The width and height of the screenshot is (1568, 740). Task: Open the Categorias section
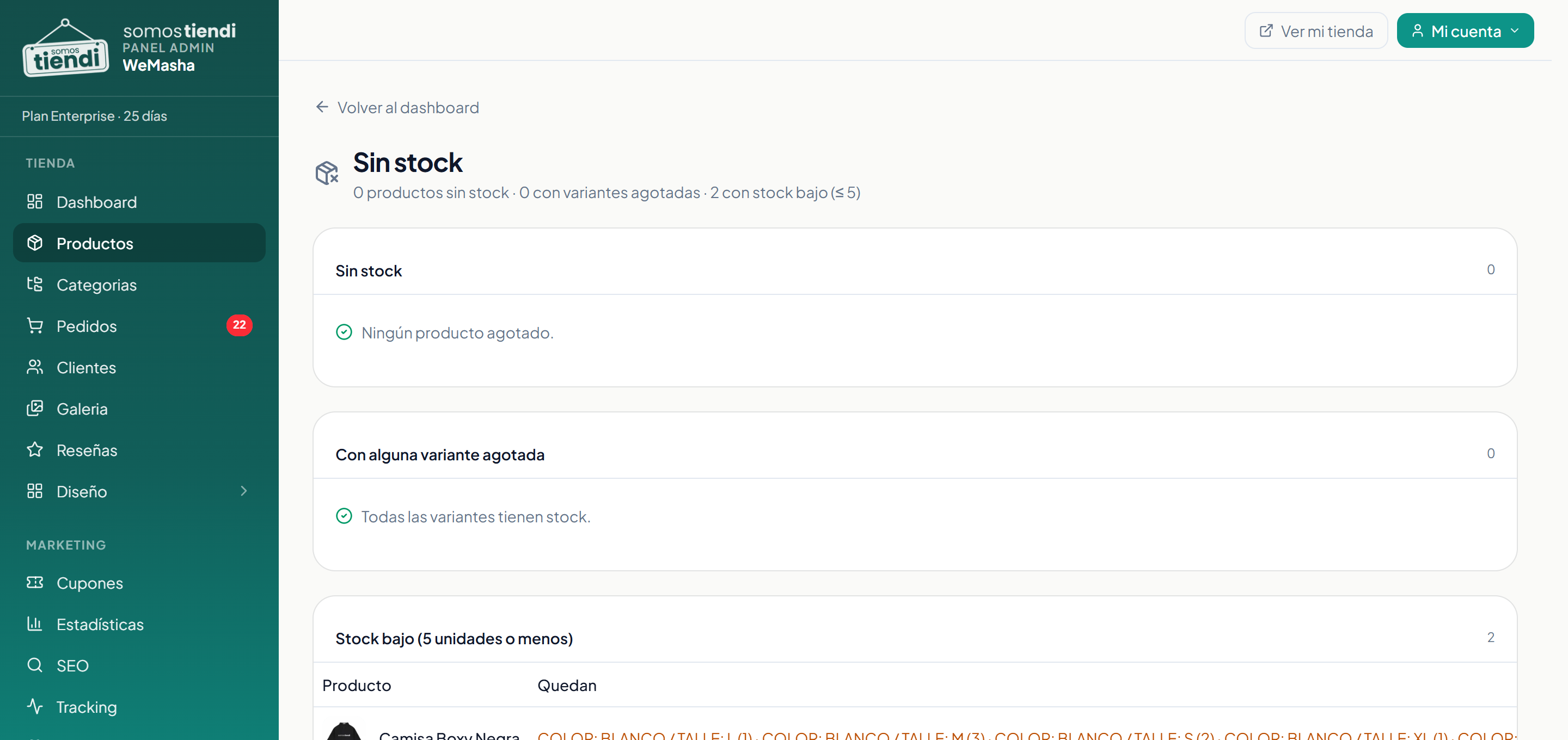[139, 284]
